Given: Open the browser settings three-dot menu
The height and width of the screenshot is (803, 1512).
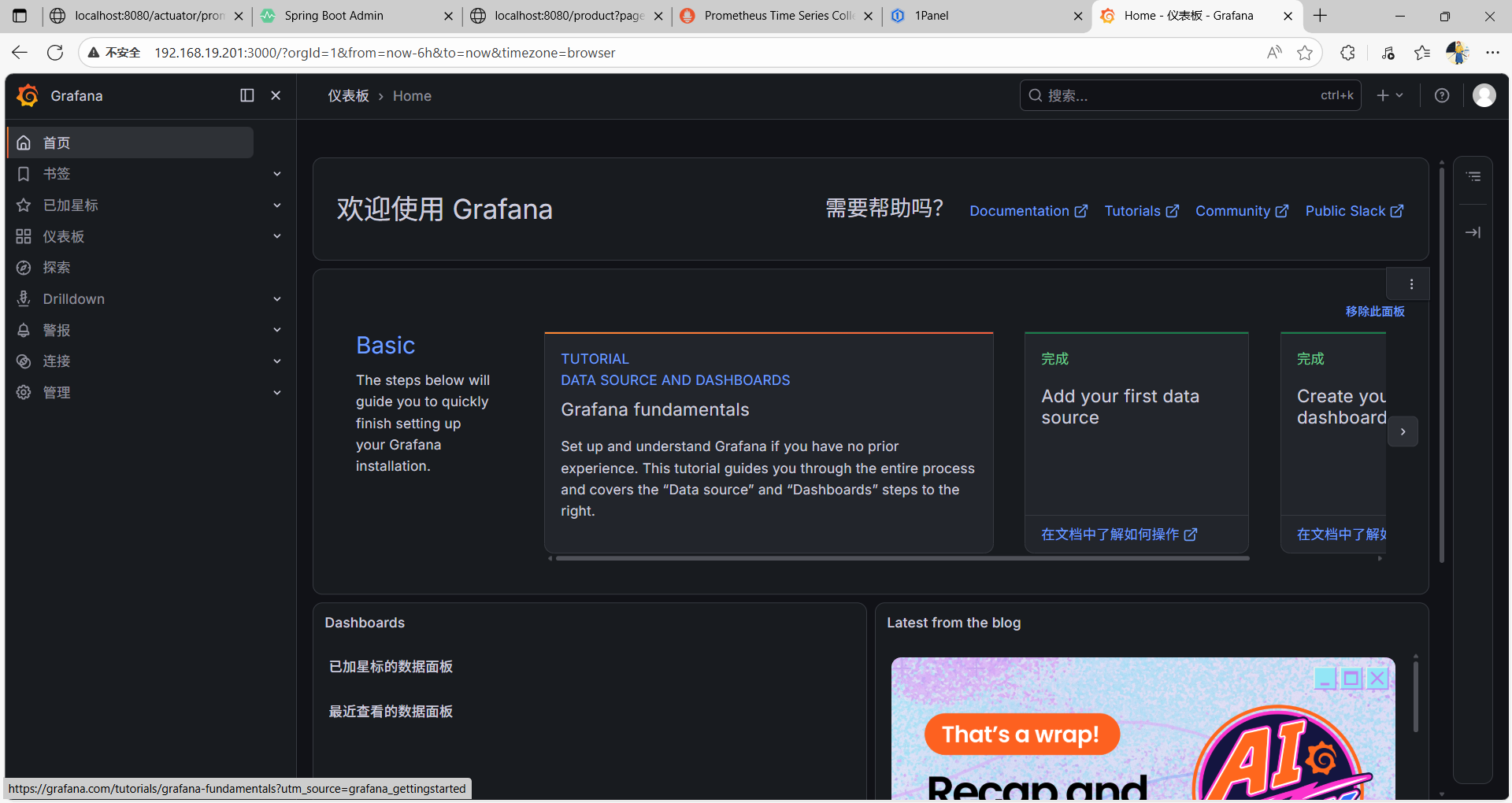Looking at the screenshot, I should click(x=1492, y=53).
